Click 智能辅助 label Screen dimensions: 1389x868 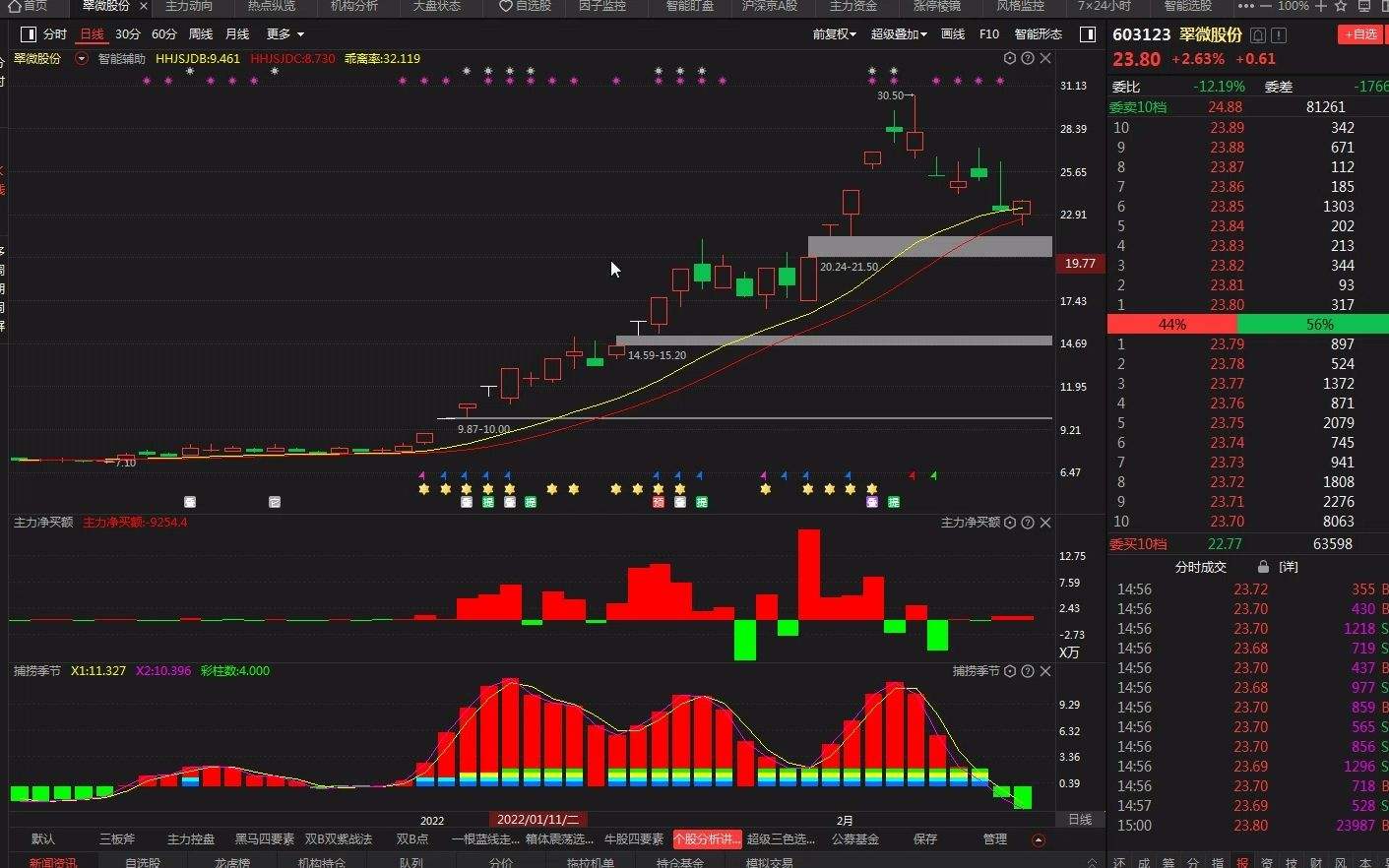click(x=122, y=59)
